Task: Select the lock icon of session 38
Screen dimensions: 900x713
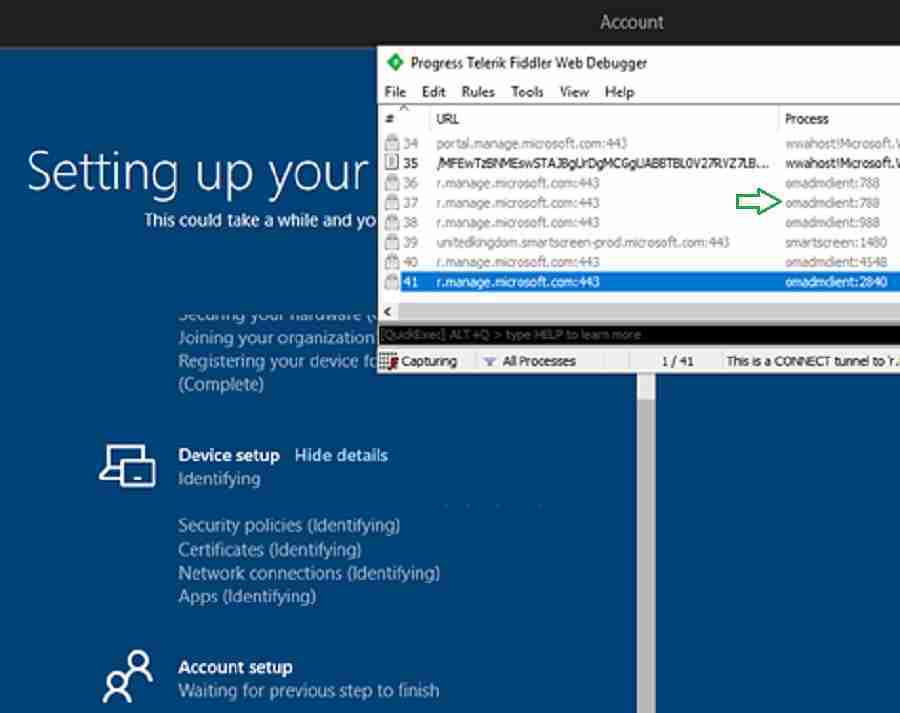Action: pyautogui.click(x=391, y=222)
